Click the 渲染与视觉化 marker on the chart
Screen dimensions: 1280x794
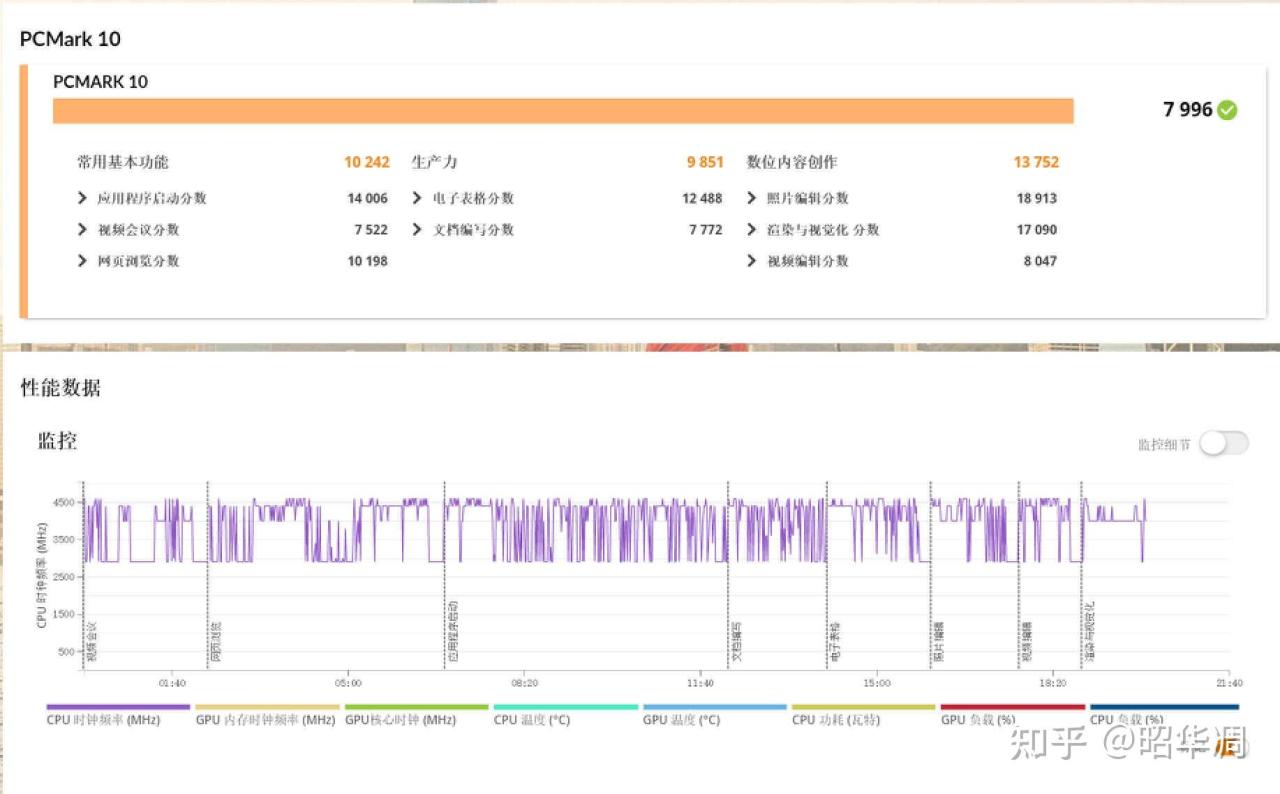[x=1089, y=632]
